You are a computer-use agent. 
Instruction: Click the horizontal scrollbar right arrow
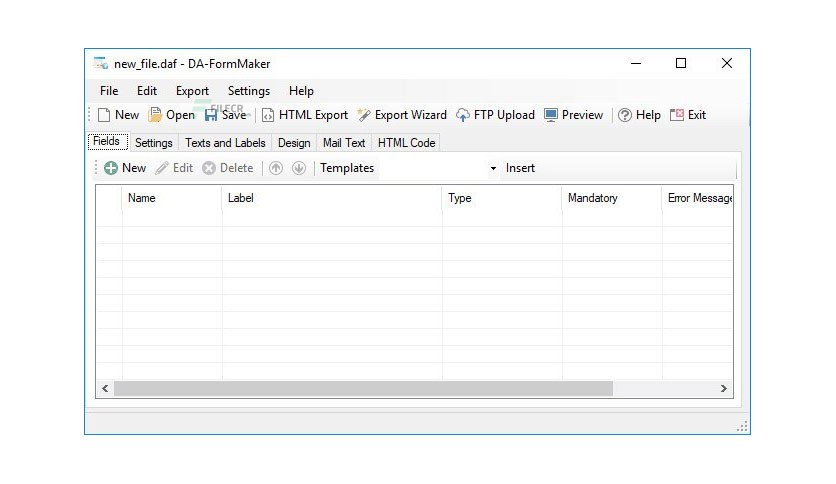(x=724, y=389)
